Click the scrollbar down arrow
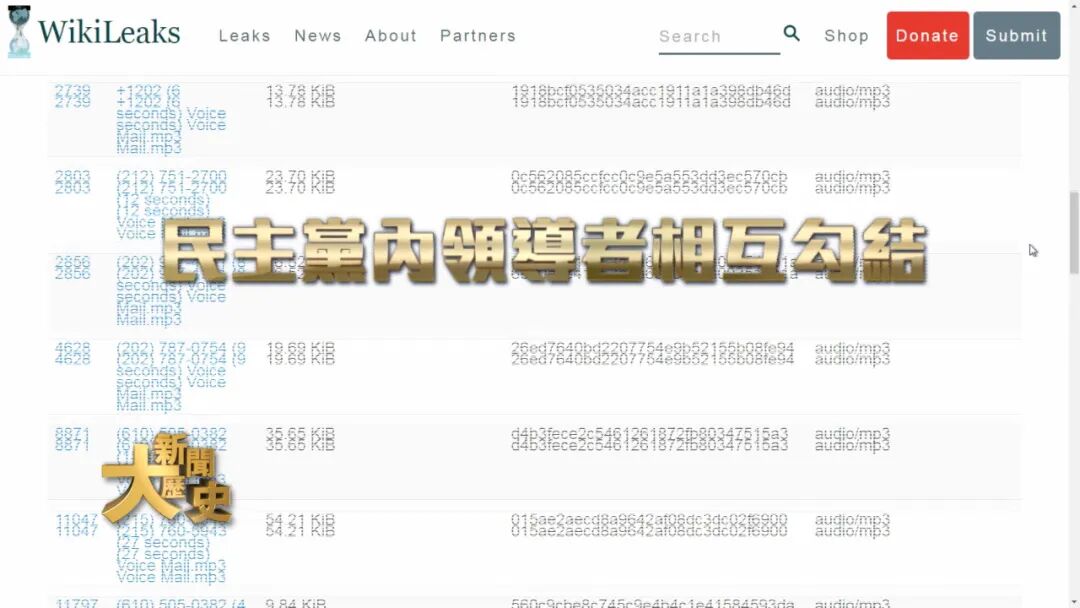The height and width of the screenshot is (608, 1080). coord(1074,602)
